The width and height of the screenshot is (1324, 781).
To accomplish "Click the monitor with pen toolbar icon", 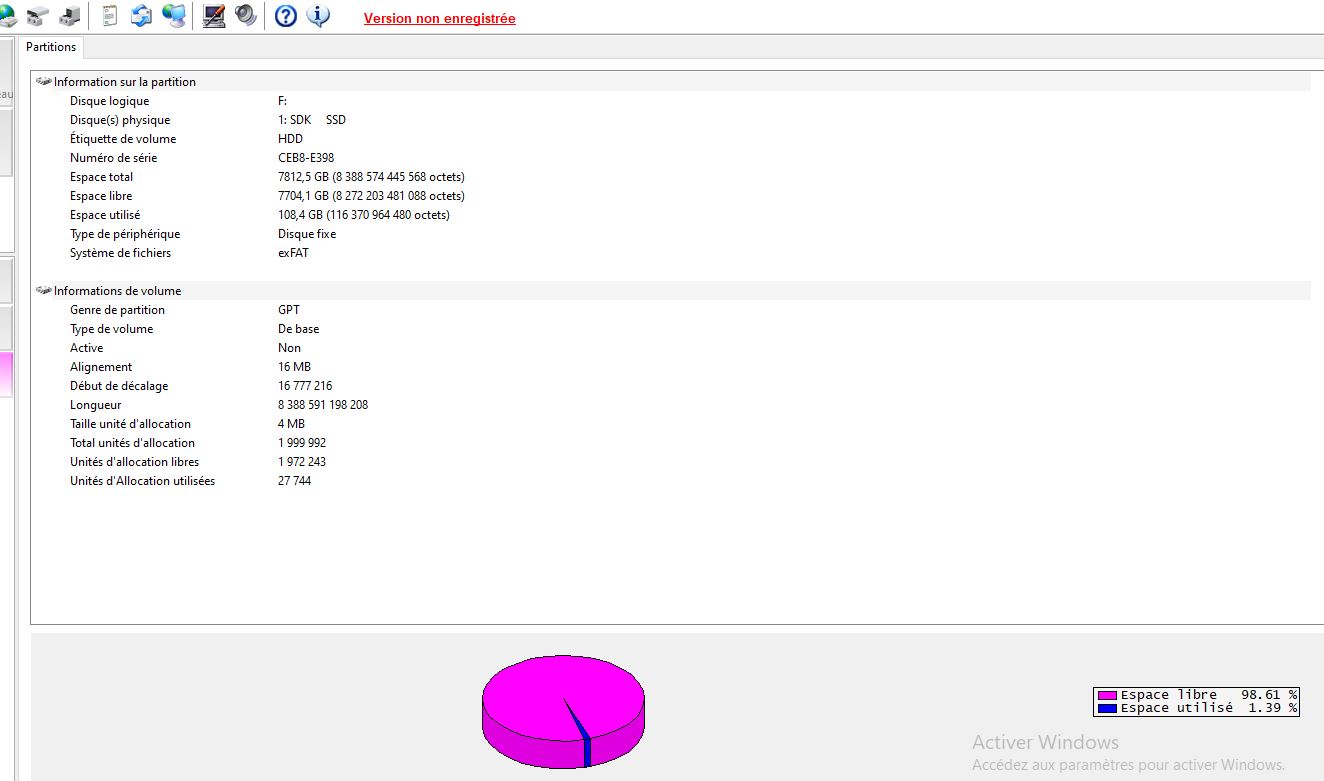I will [214, 16].
